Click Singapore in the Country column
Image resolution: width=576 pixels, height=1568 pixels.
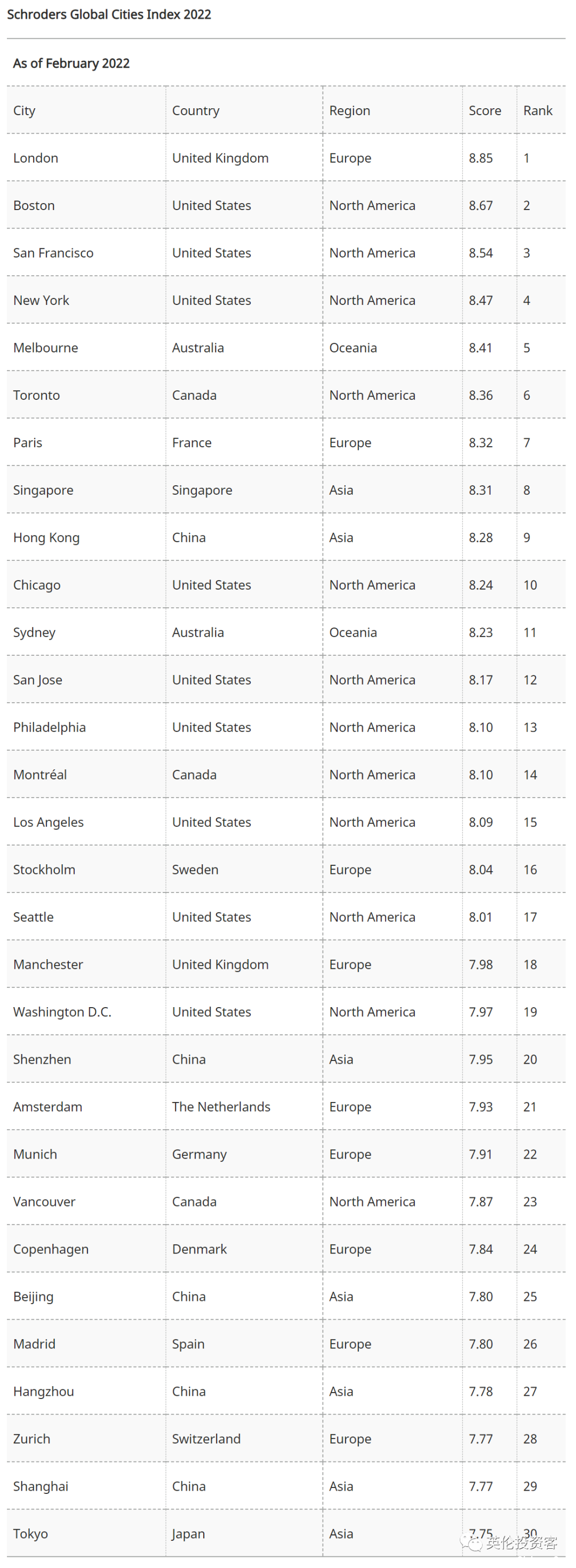point(202,490)
